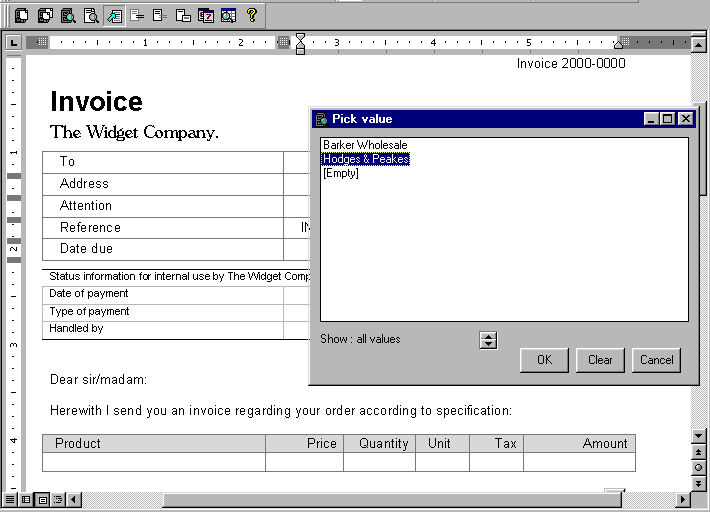Click the To table cell
This screenshot has height=512, width=710.
163,162
